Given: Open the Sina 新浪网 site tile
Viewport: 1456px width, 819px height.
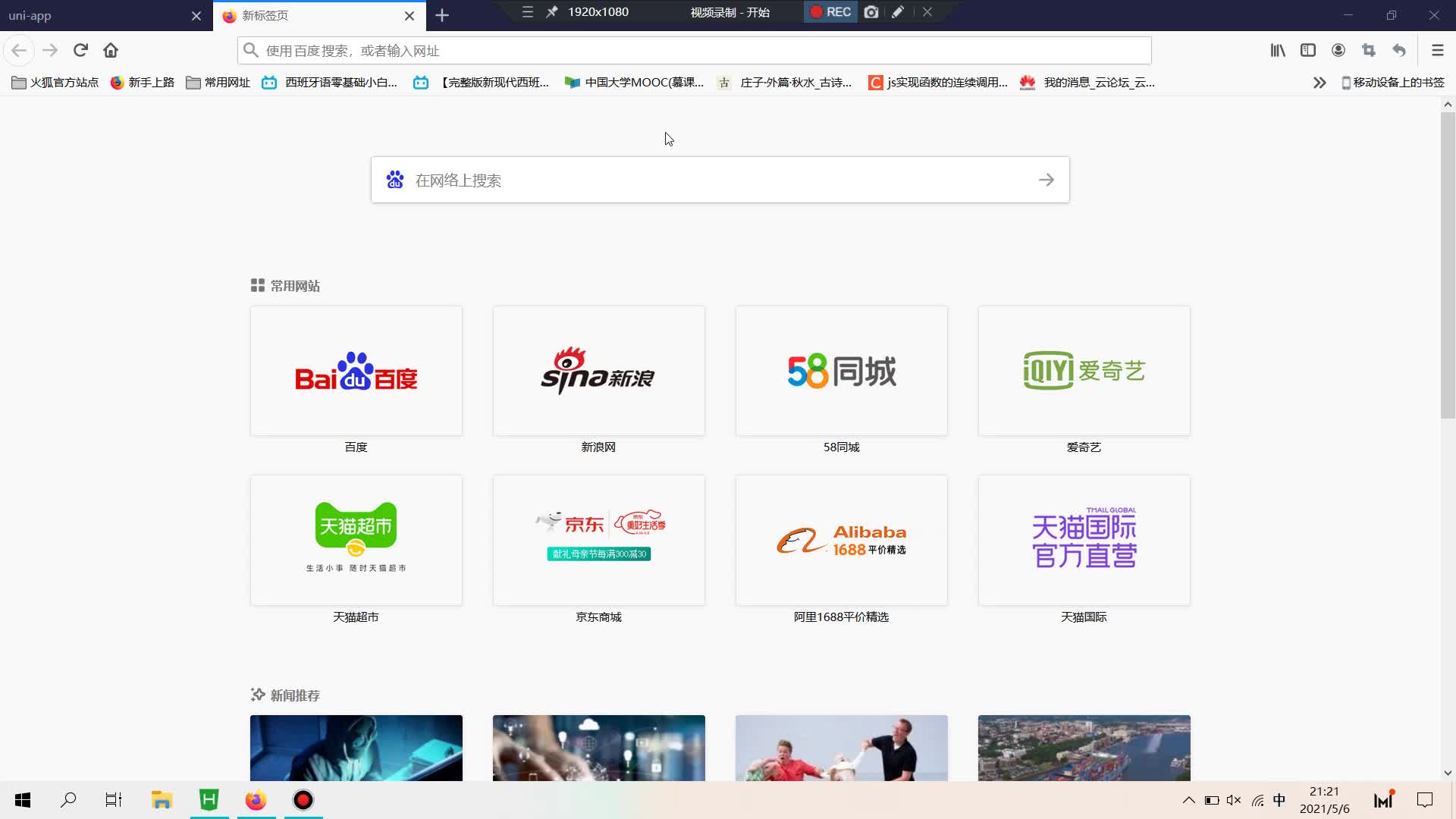Looking at the screenshot, I should (598, 371).
